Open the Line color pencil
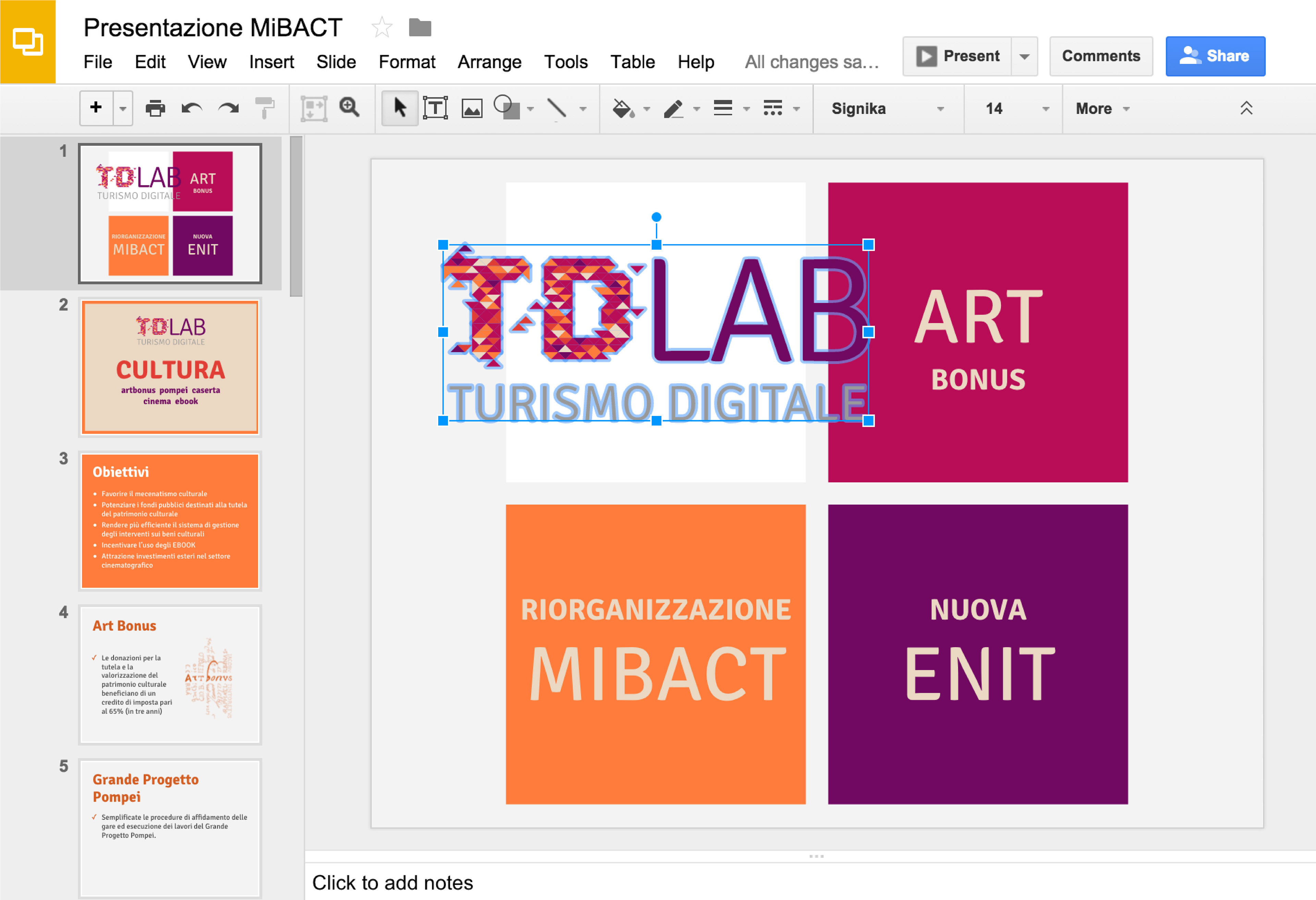1316x900 pixels. pos(673,108)
